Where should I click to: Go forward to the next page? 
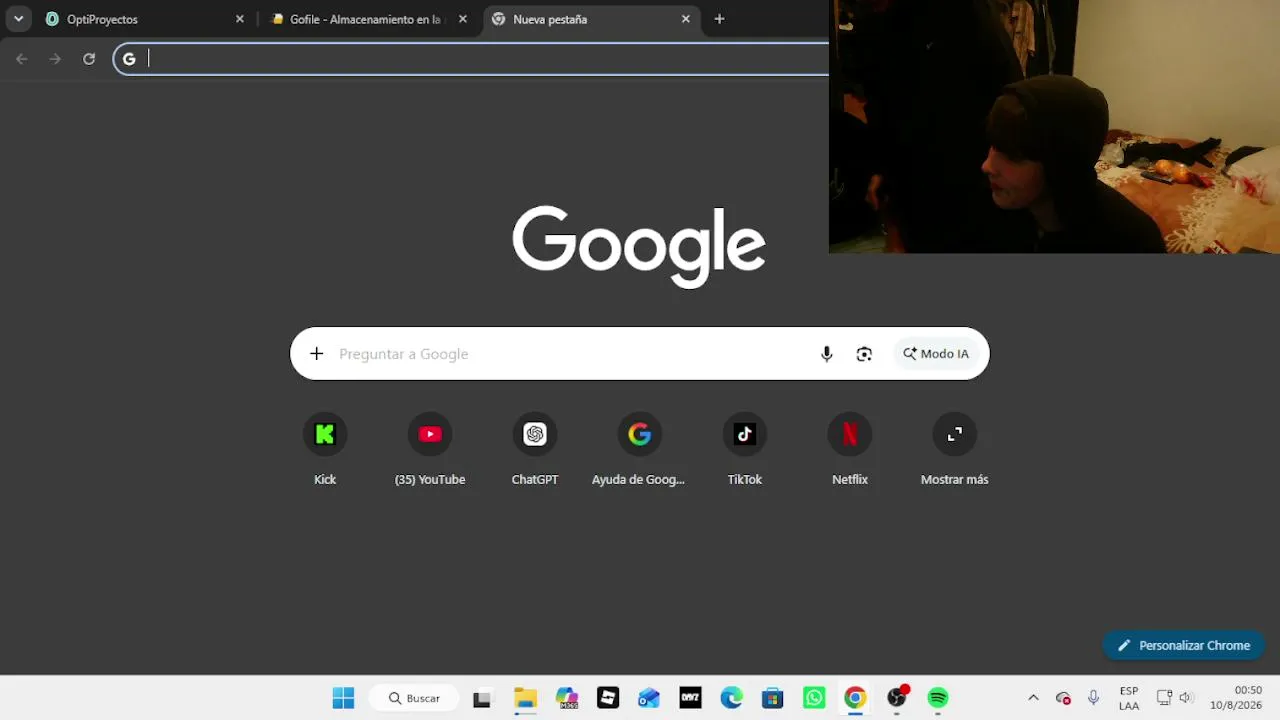pos(55,59)
